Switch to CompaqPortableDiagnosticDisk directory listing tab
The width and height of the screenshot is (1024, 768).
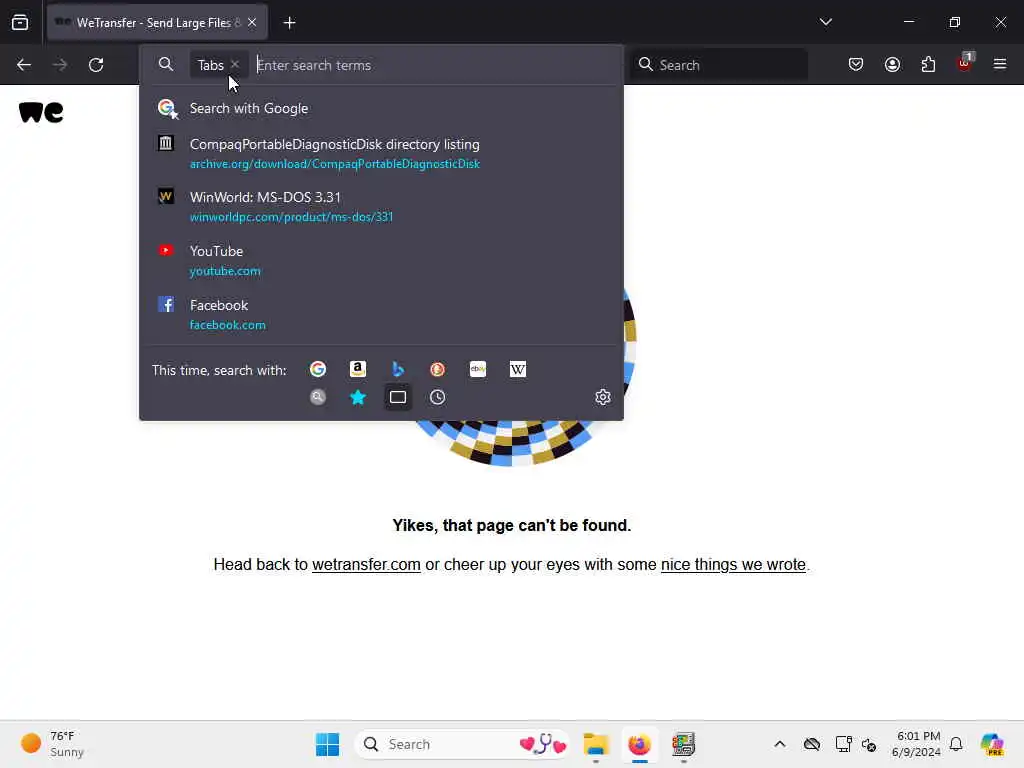click(381, 153)
